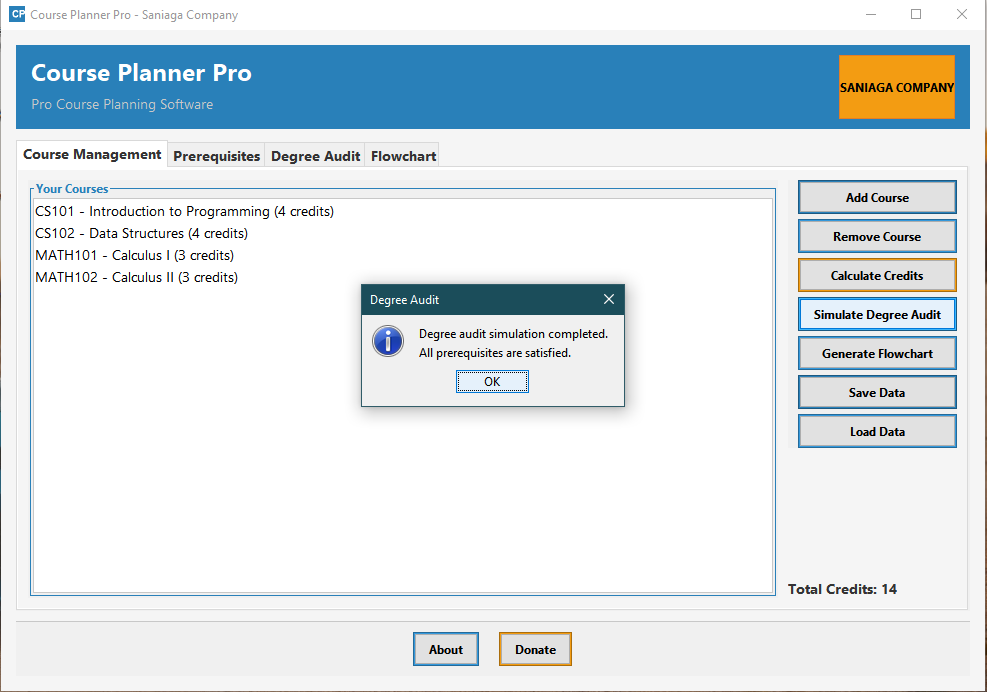This screenshot has width=987, height=692.
Task: Click the orange Saniaga Company logo
Action: pyautogui.click(x=896, y=87)
